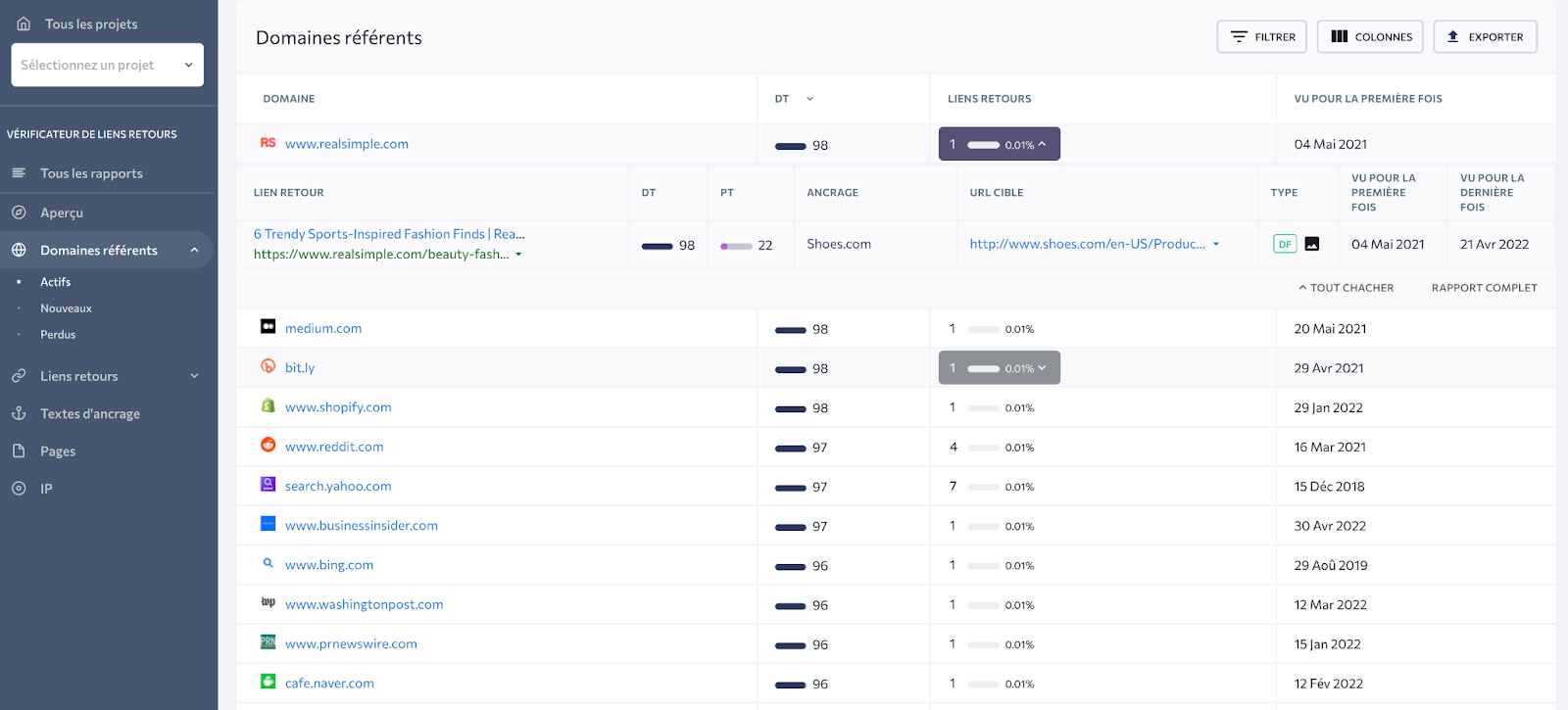The image size is (1568, 710).
Task: Click the cafe.naver.com favicon
Action: click(268, 682)
